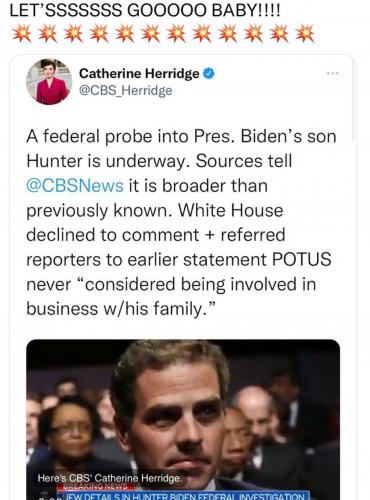370x500 pixels.
Task: Open the @CBSNews mention link
Action: click(75, 186)
